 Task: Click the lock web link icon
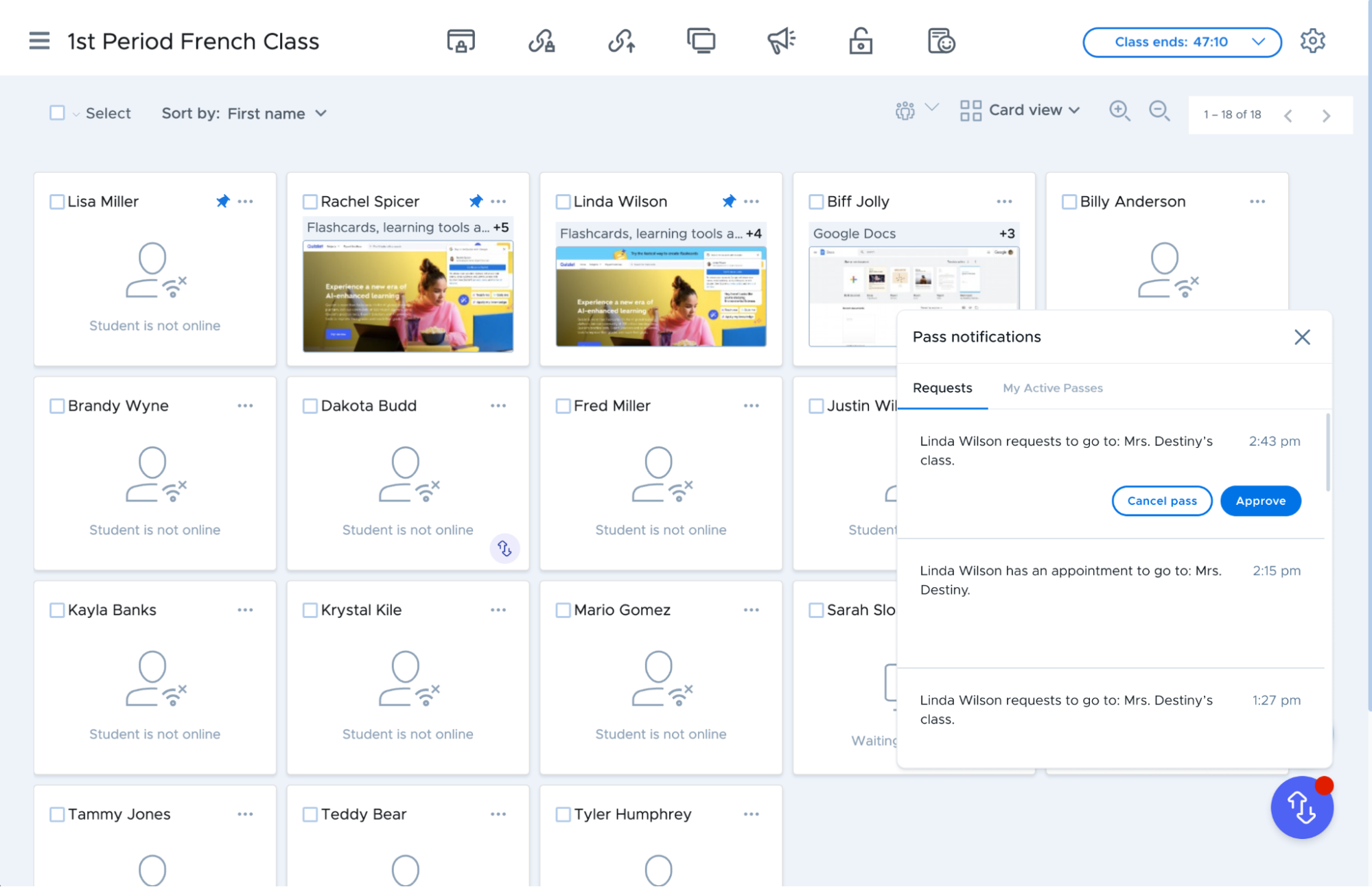click(542, 41)
